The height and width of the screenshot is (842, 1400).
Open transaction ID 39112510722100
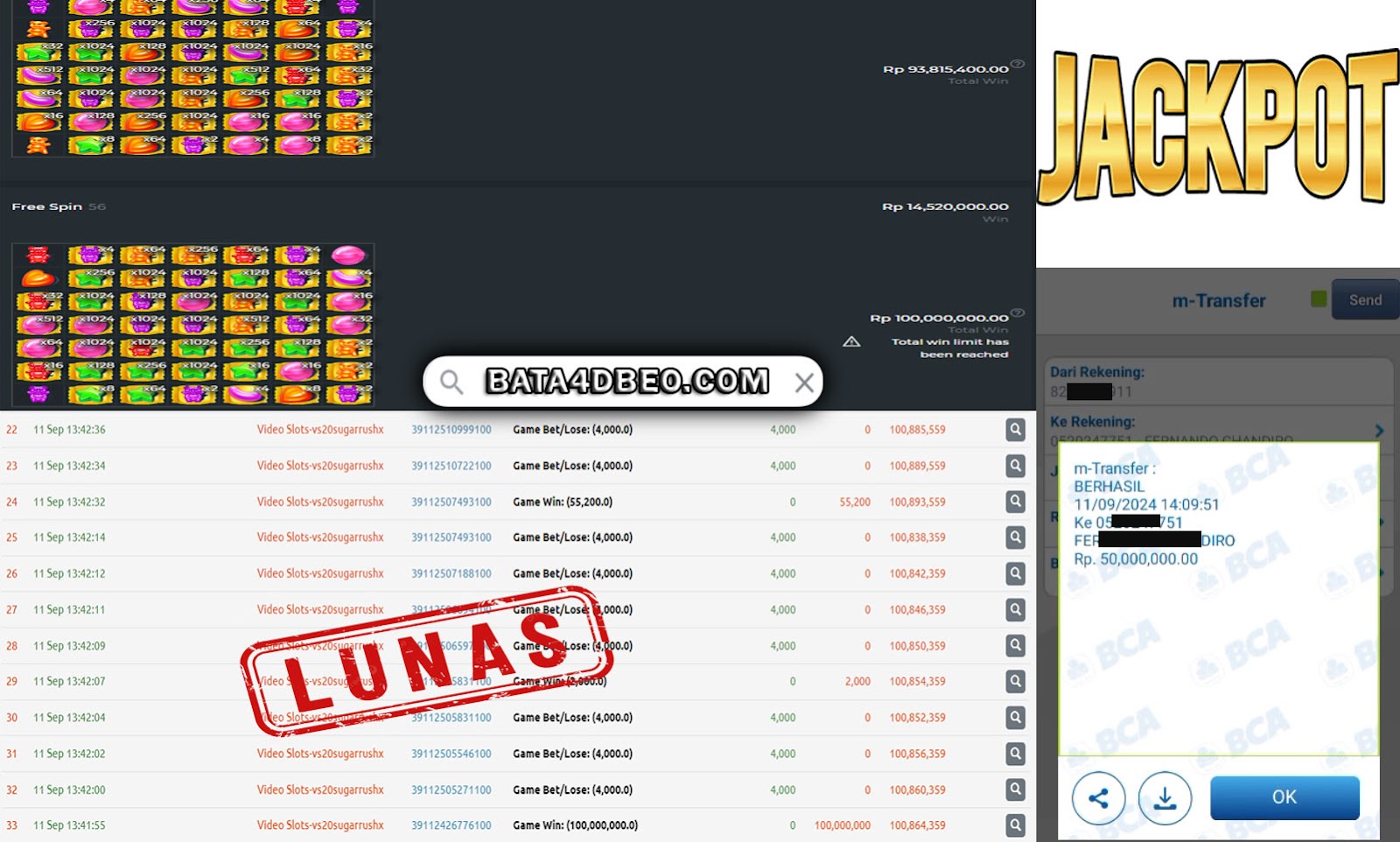pos(451,466)
